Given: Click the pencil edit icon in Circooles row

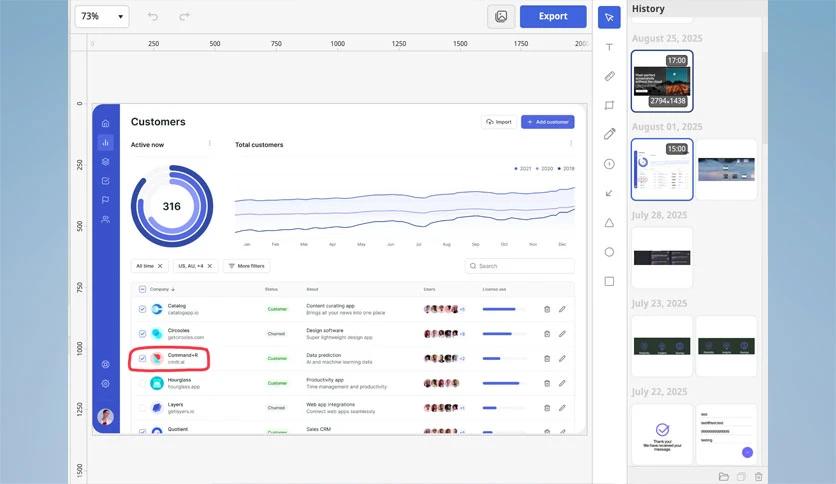Looking at the screenshot, I should pos(562,334).
